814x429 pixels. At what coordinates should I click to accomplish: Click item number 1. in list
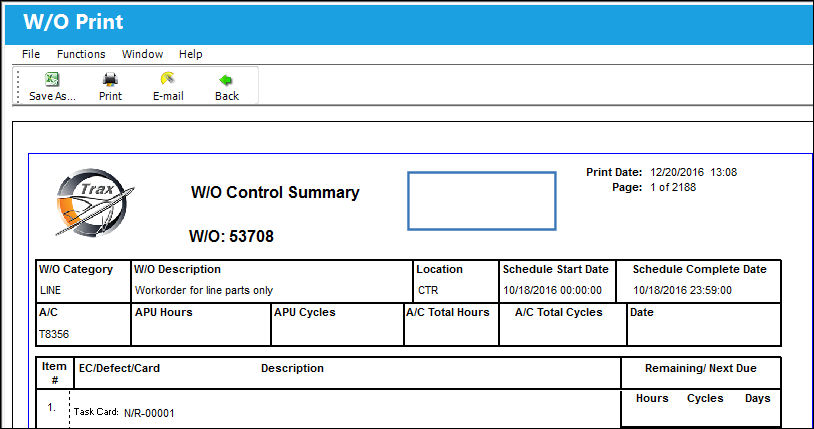[51, 407]
